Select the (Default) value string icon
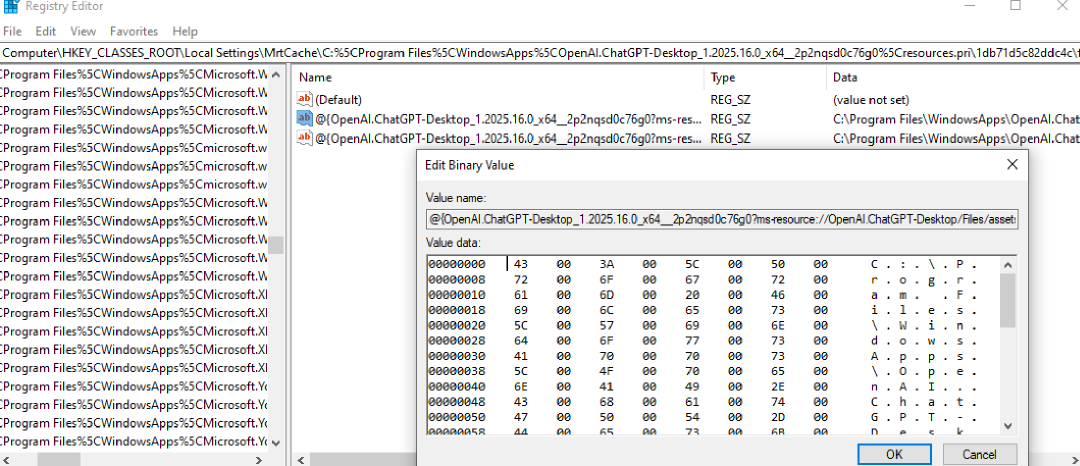Image resolution: width=1080 pixels, height=466 pixels. 304,99
